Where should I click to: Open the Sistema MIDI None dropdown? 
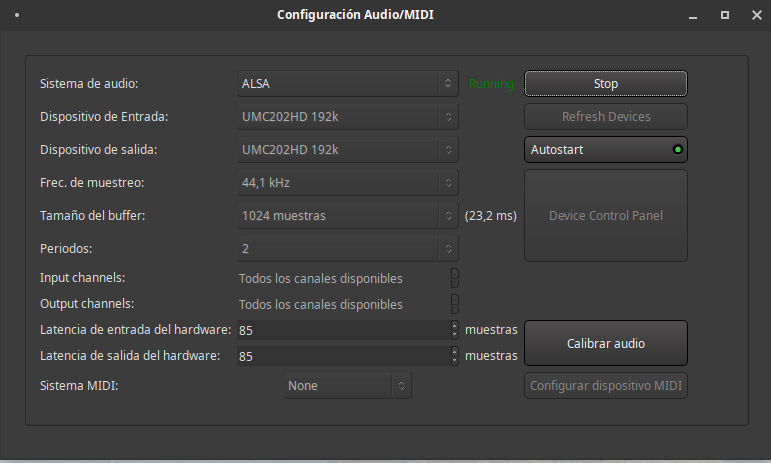(347, 385)
